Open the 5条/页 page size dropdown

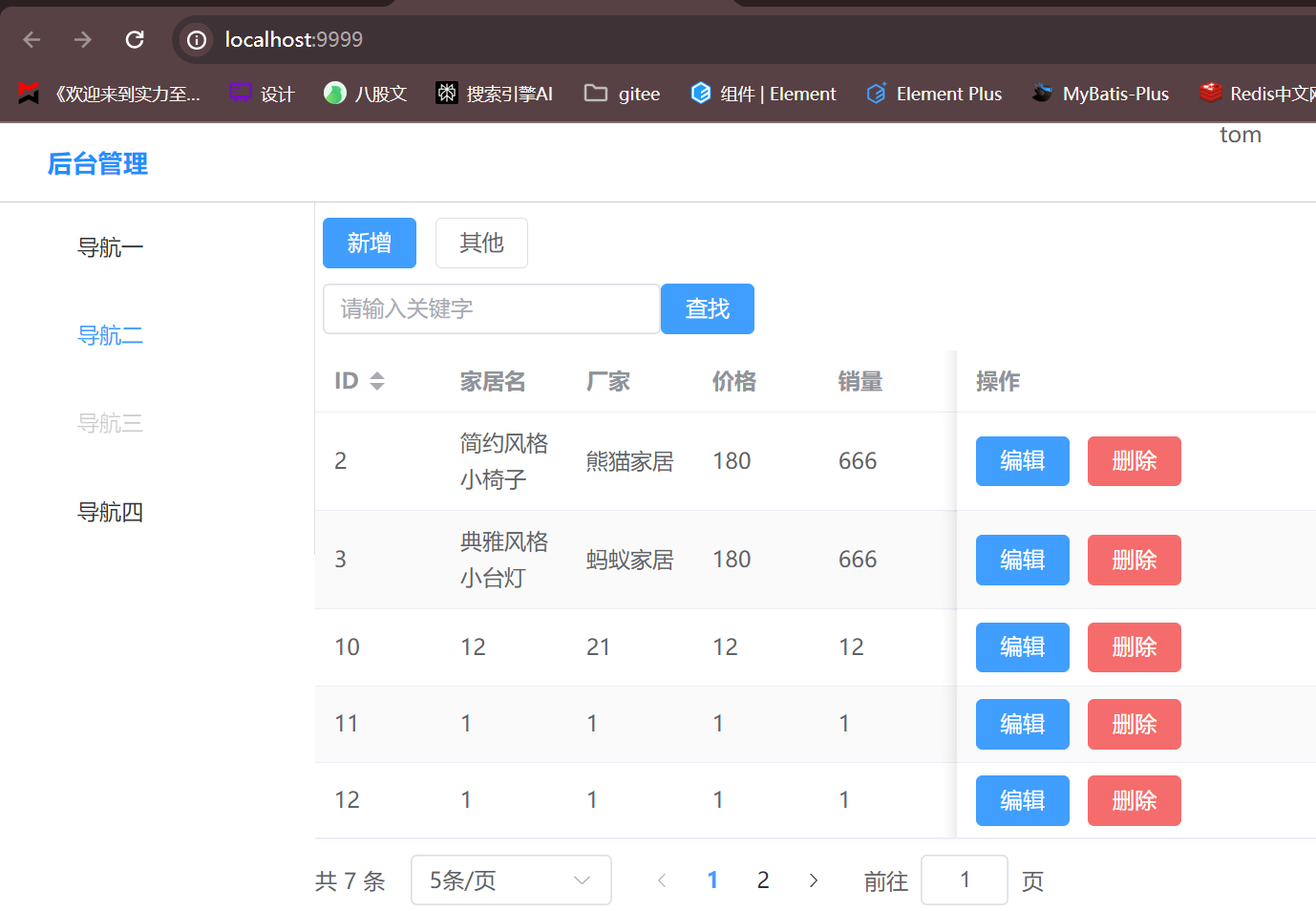tap(511, 880)
